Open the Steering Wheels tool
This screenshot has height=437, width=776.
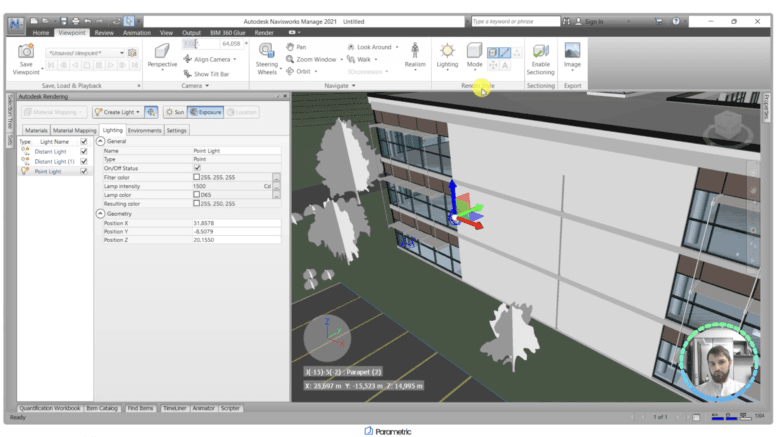pyautogui.click(x=266, y=51)
